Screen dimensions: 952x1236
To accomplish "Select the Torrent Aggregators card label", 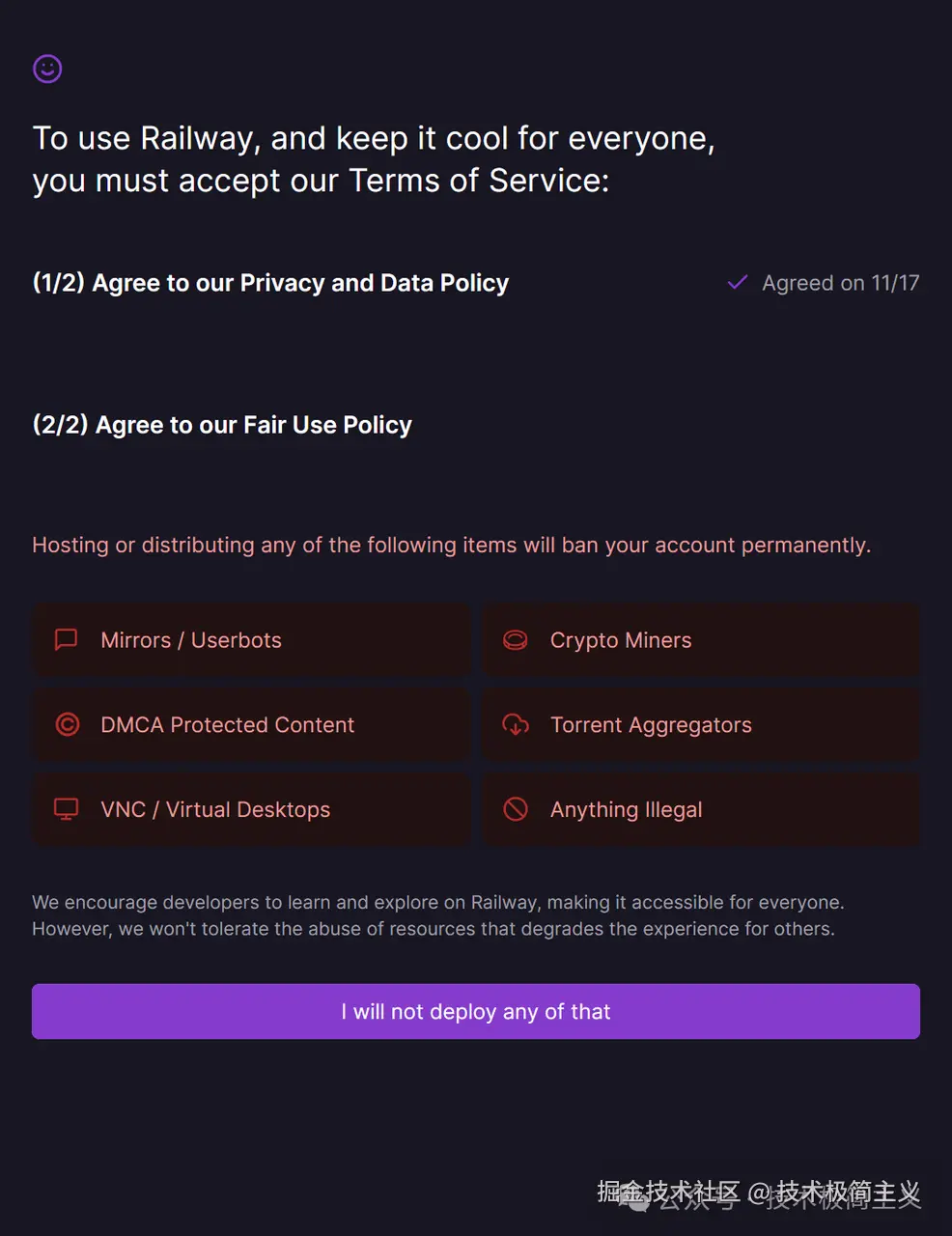I will (651, 725).
